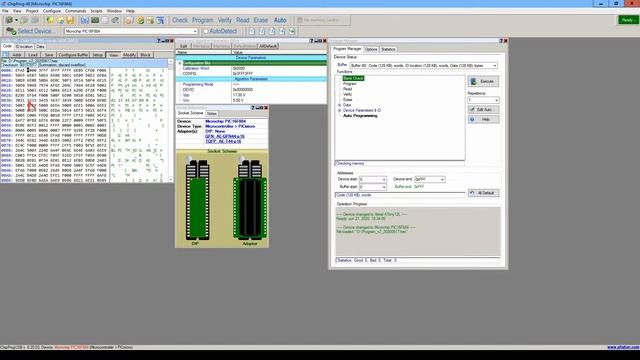Click the Ready status indicator at top right

pos(629,20)
